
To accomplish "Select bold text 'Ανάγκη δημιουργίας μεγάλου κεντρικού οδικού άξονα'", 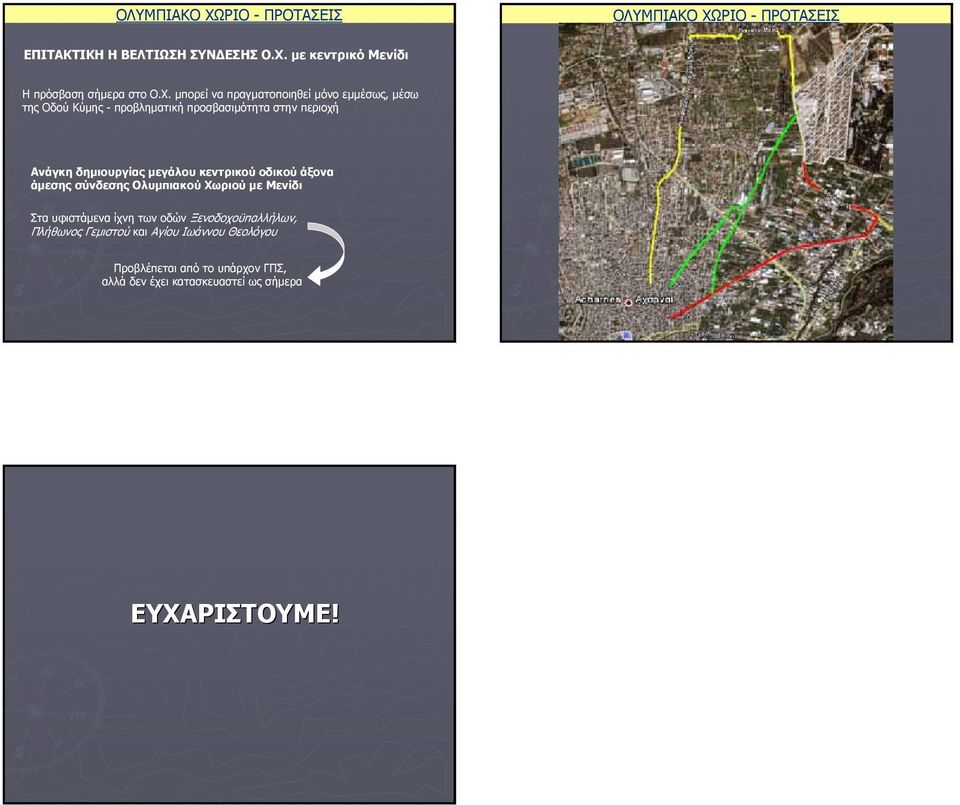I will click(182, 172).
